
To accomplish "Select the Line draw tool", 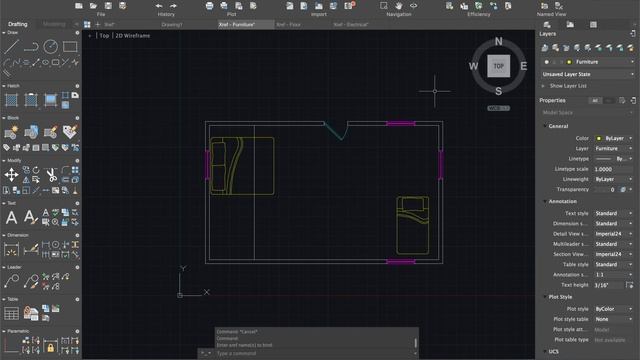I will pyautogui.click(x=11, y=47).
